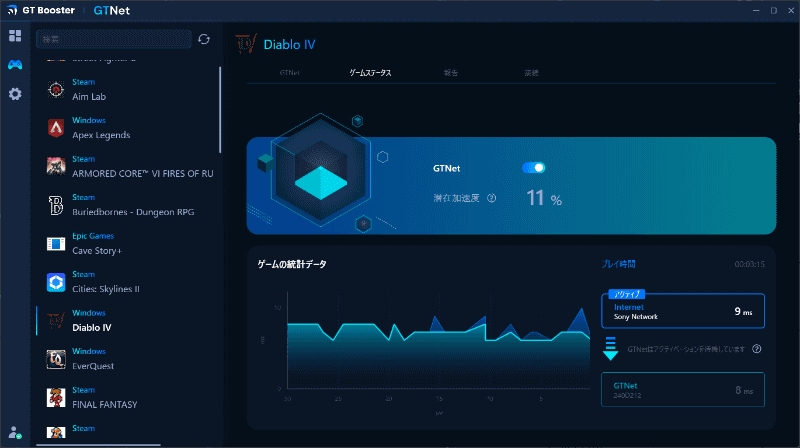Select Cities: Skylines II game icon
The height and width of the screenshot is (448, 800).
coord(56,282)
